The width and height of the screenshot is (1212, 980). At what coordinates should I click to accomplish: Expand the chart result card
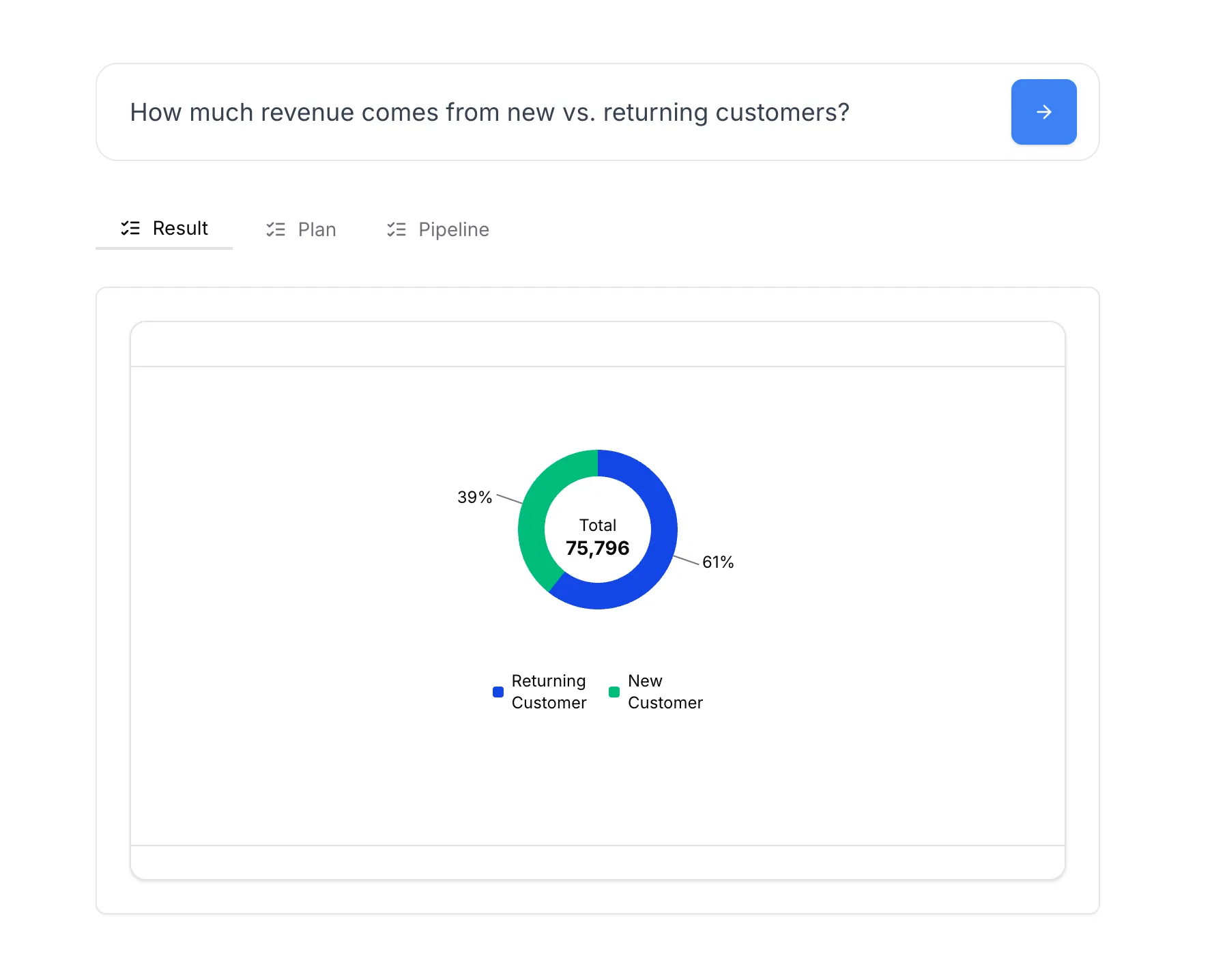click(x=597, y=601)
